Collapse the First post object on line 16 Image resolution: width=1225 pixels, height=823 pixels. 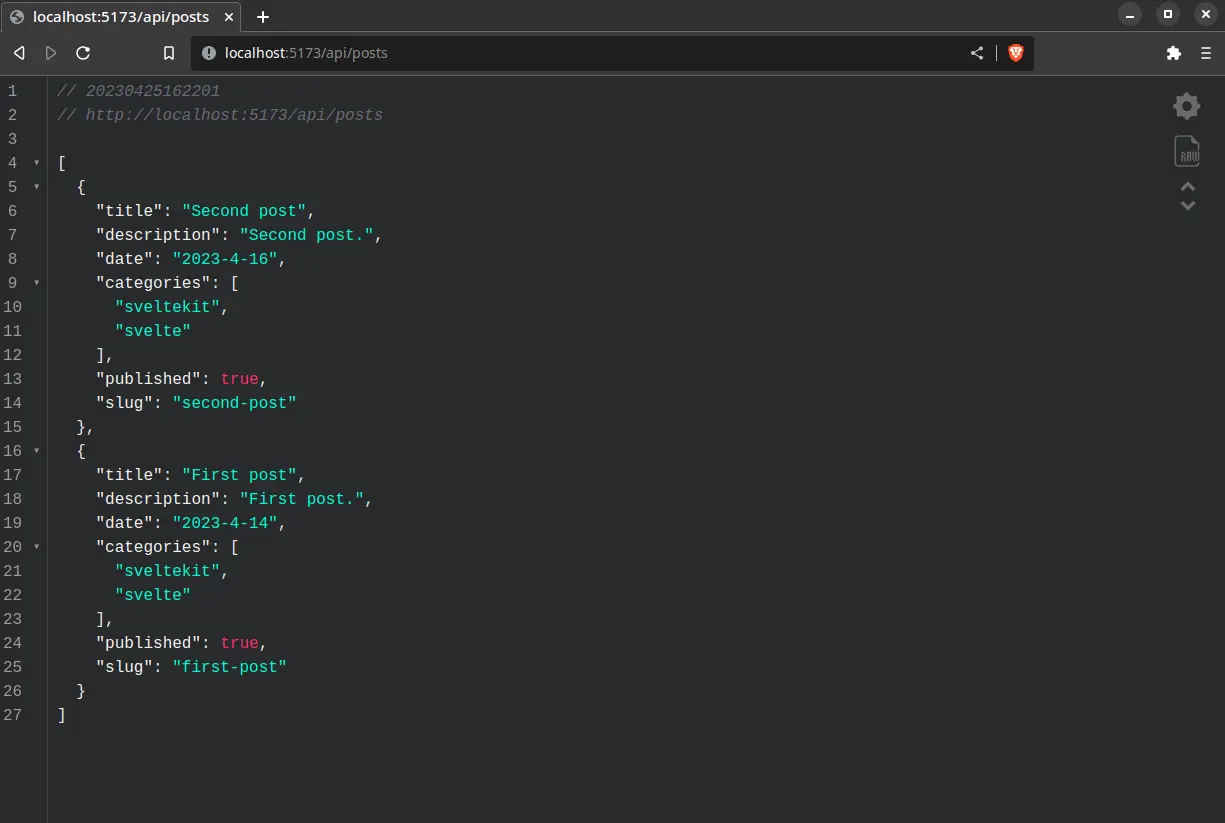37,451
